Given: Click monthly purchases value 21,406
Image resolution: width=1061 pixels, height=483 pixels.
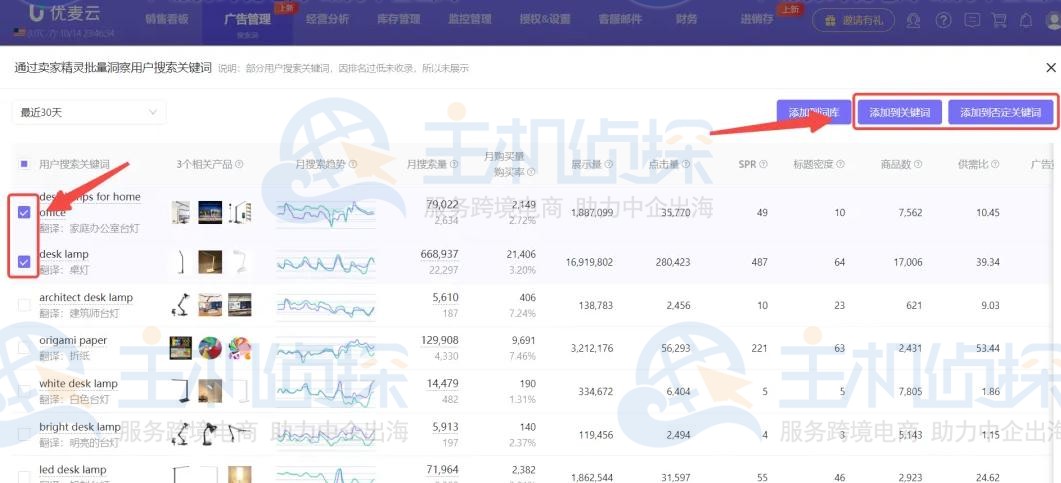Looking at the screenshot, I should (521, 254).
